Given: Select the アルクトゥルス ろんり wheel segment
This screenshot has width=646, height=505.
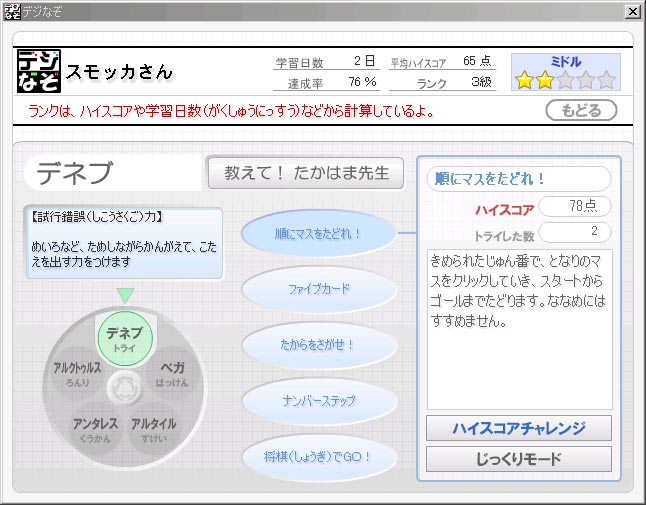Looking at the screenshot, I should pyautogui.click(x=78, y=374).
